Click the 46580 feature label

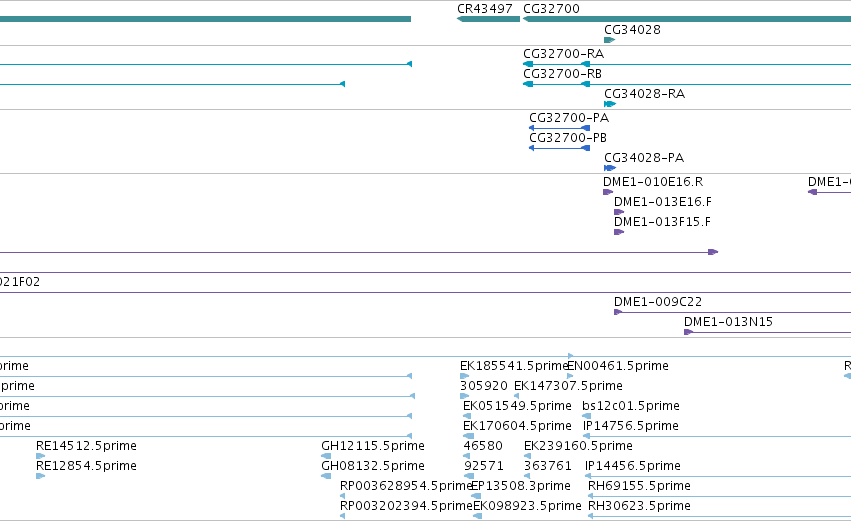(x=483, y=446)
